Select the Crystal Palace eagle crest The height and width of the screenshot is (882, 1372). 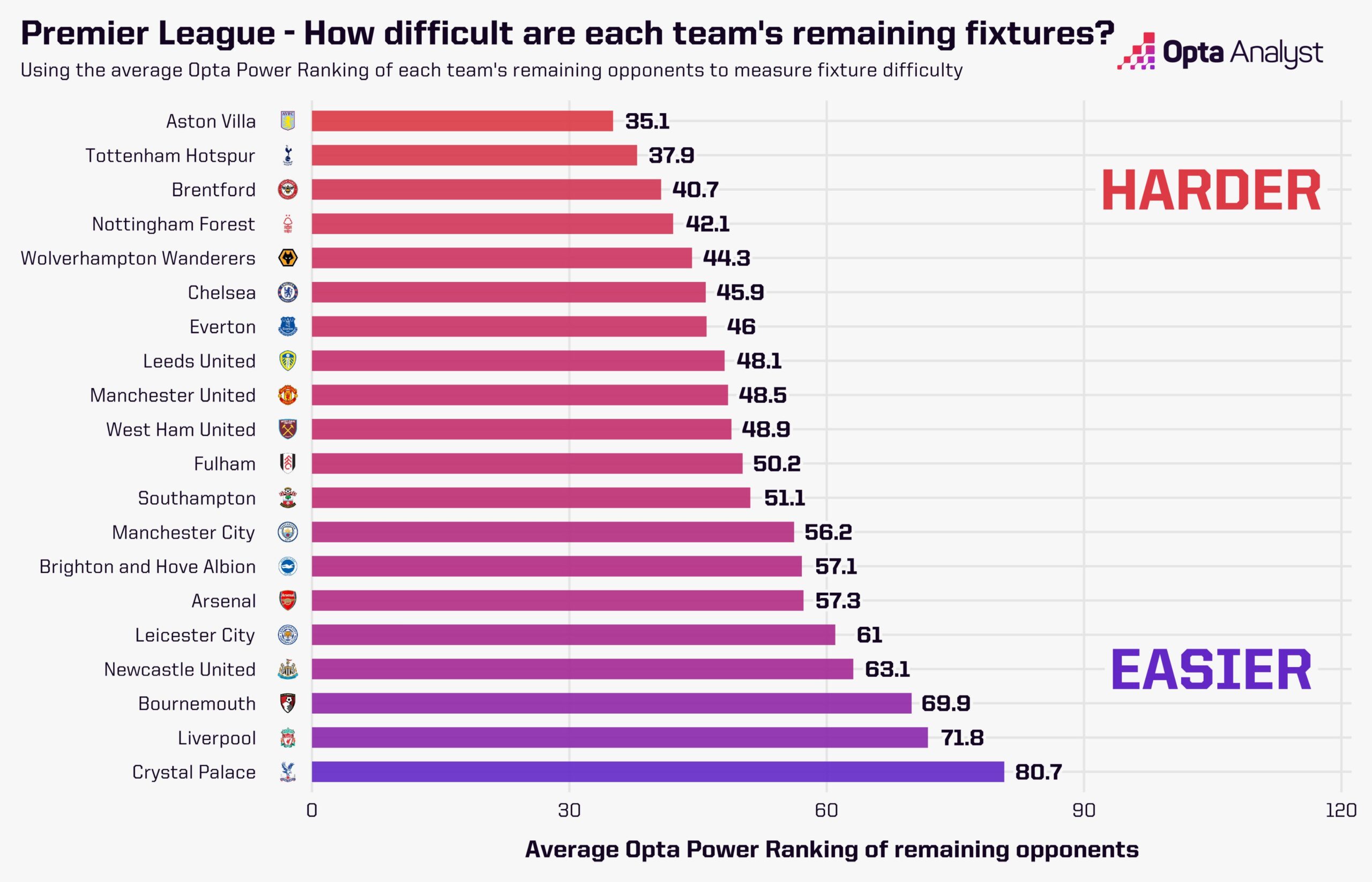(288, 772)
